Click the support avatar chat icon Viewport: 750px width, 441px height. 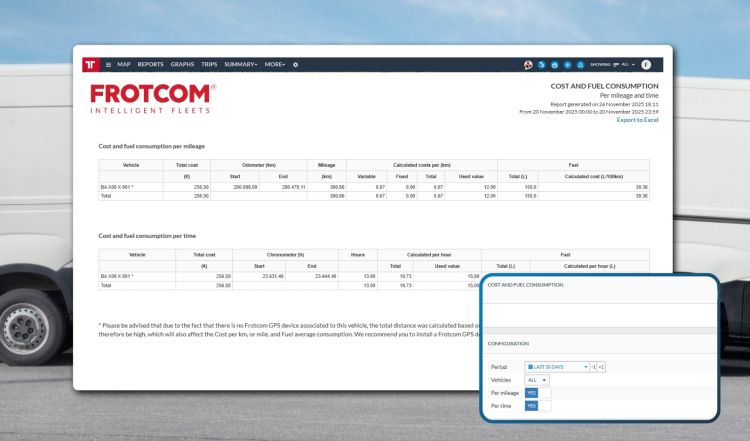(x=528, y=64)
